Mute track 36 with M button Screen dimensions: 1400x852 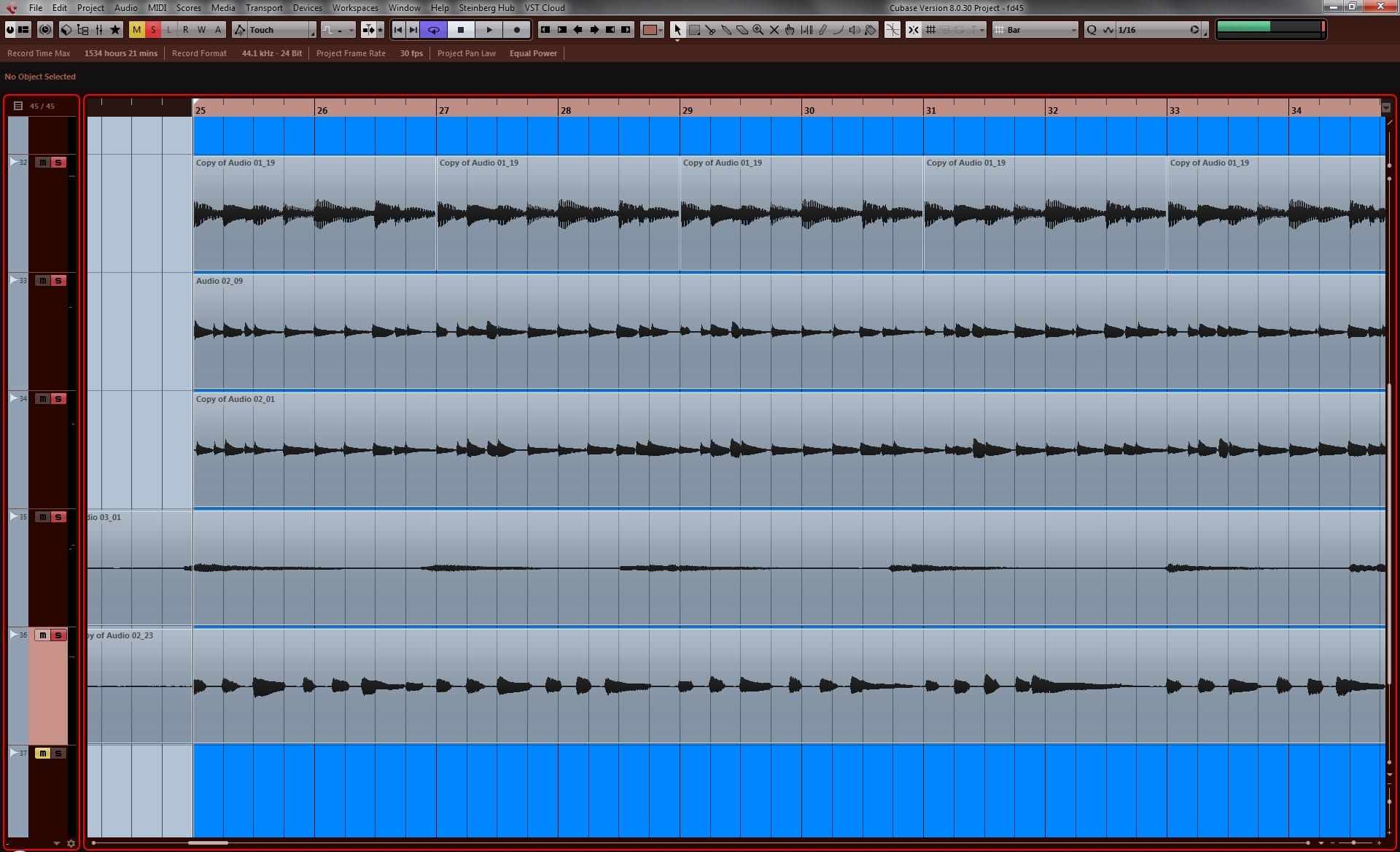[42, 635]
